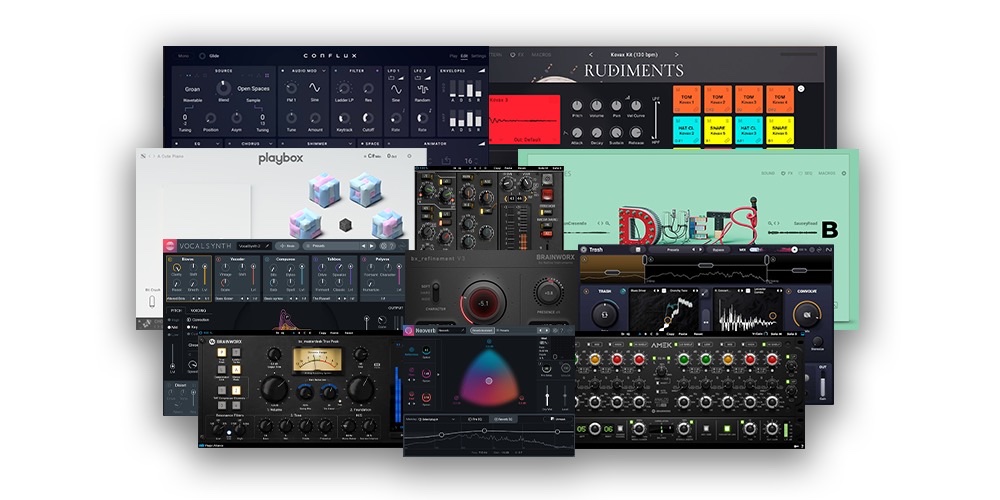Open the Presets dropdown in VocalSynth

340,245
